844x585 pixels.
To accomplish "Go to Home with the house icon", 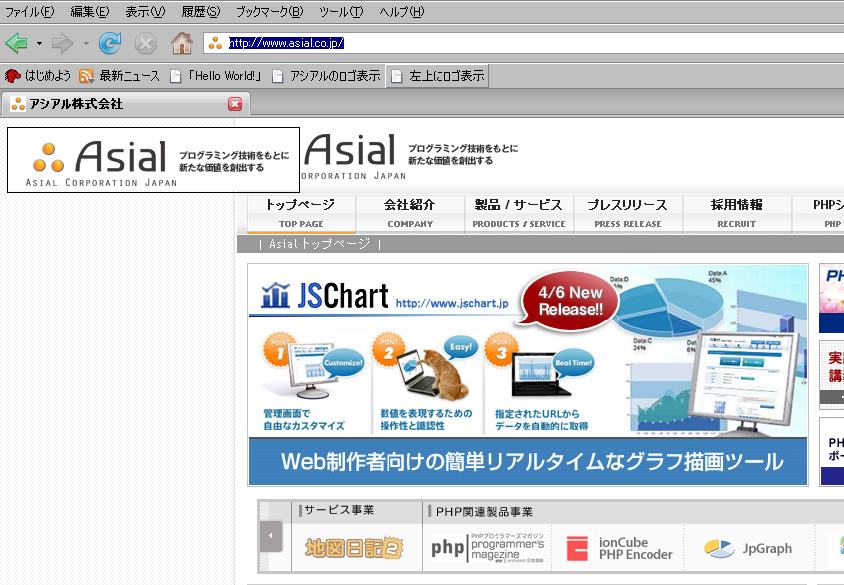I will 181,43.
